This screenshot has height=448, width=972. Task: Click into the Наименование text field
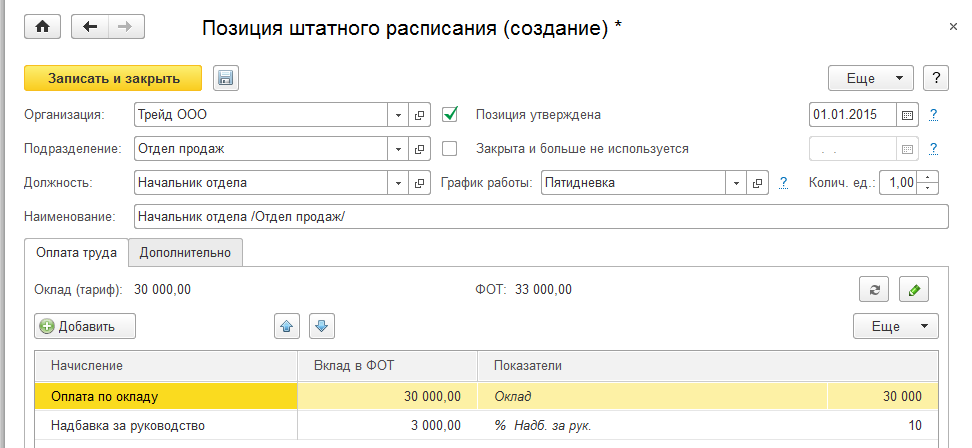pyautogui.click(x=540, y=217)
